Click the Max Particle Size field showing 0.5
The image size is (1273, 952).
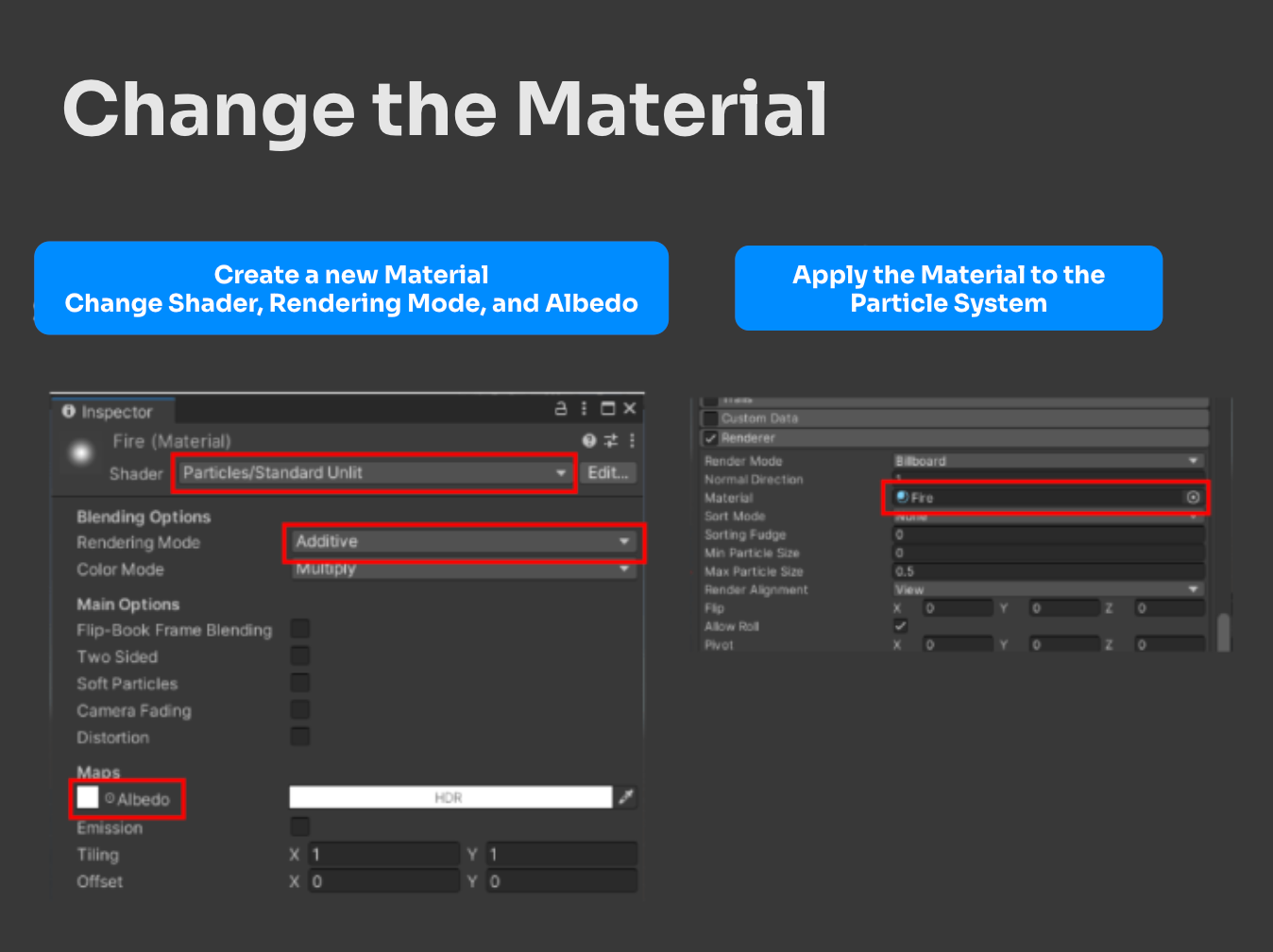(x=1049, y=571)
